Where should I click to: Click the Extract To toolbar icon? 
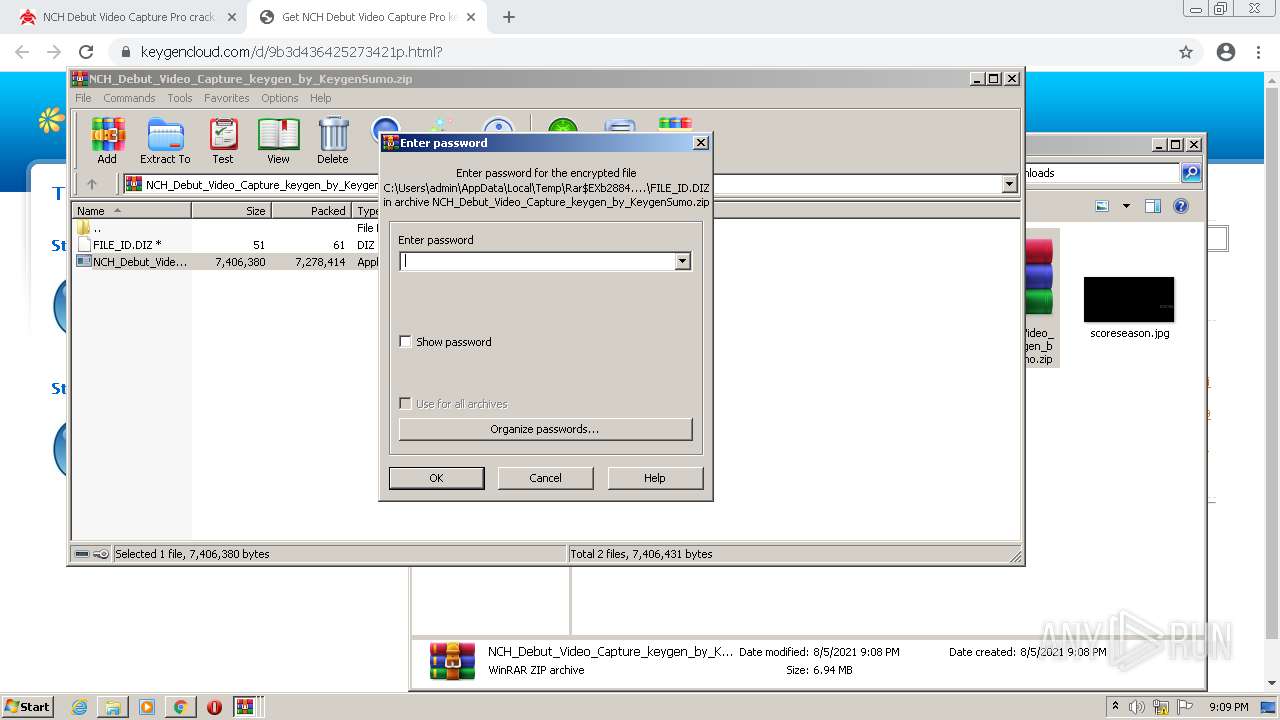[165, 140]
